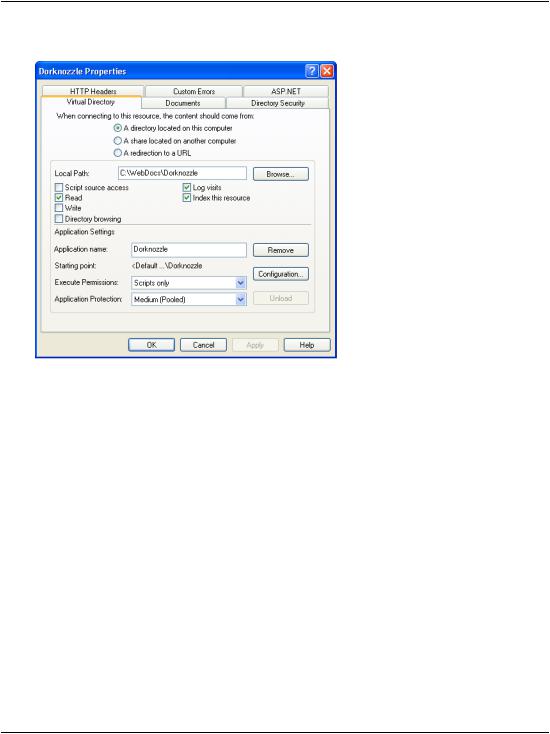550x734 pixels.
Task: Click the '<Default ...\Dorknozzle' starting point text
Action: click(167, 265)
